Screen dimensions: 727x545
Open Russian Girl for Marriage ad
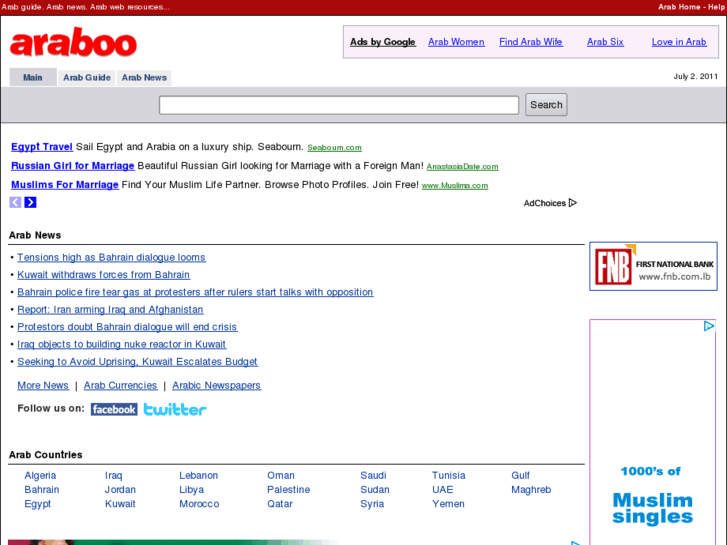[73, 166]
